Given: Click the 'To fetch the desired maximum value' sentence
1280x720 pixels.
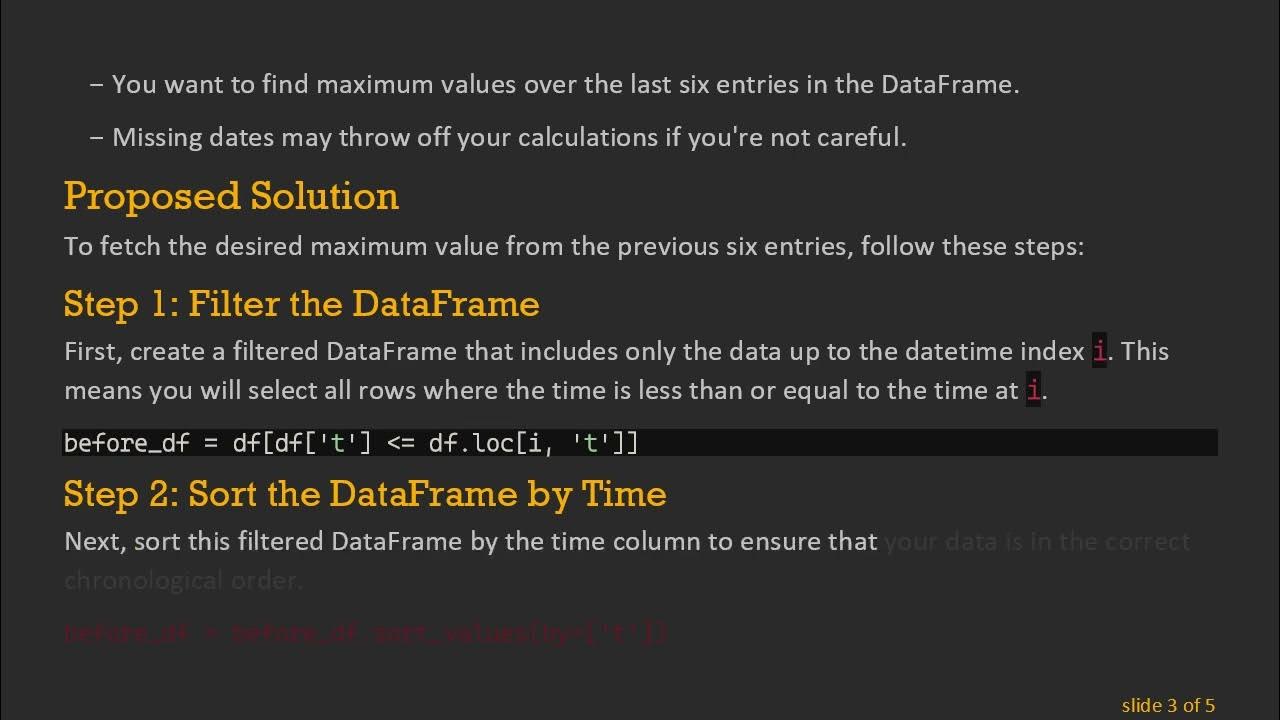Looking at the screenshot, I should point(573,246).
